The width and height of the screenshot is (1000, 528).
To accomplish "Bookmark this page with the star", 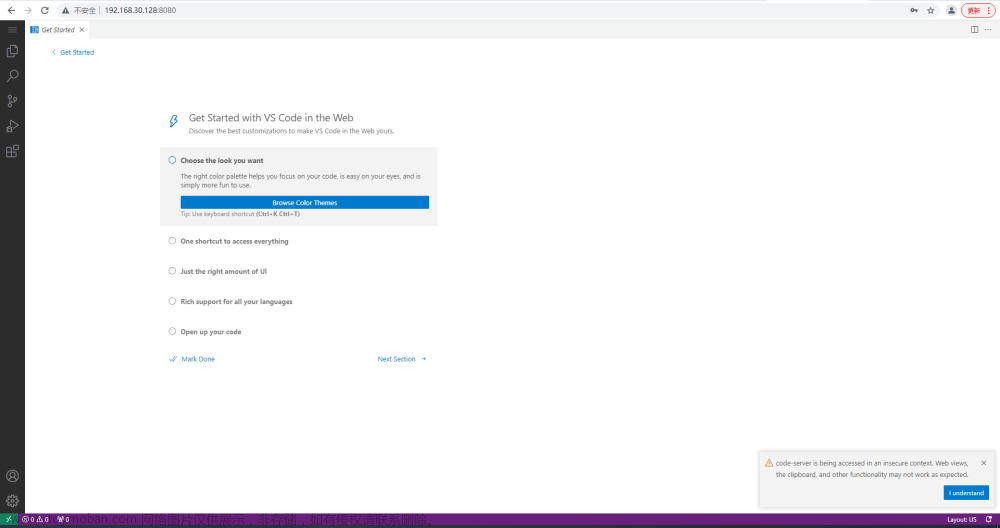I will pos(930,10).
